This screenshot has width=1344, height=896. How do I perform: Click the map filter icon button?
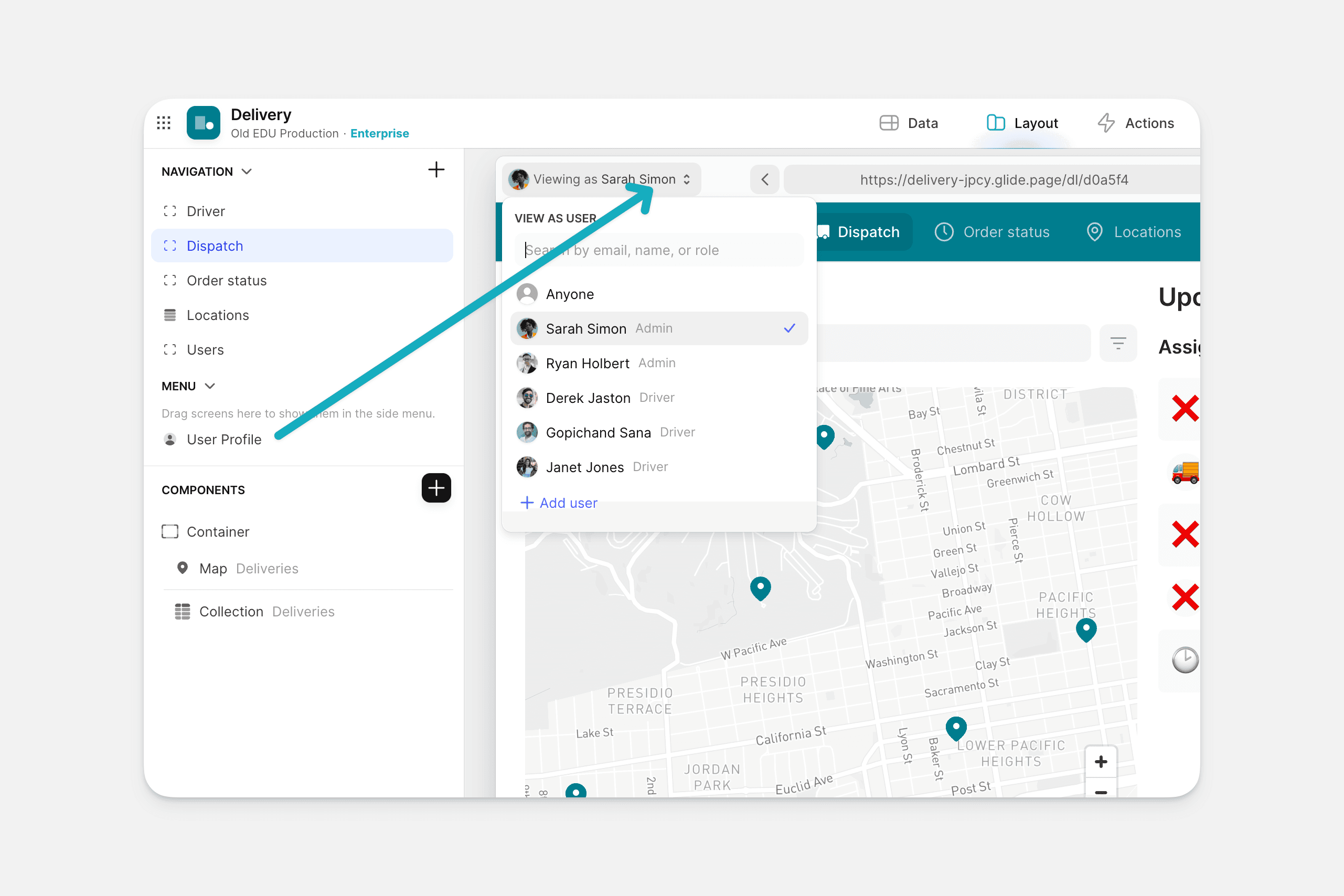1118,344
